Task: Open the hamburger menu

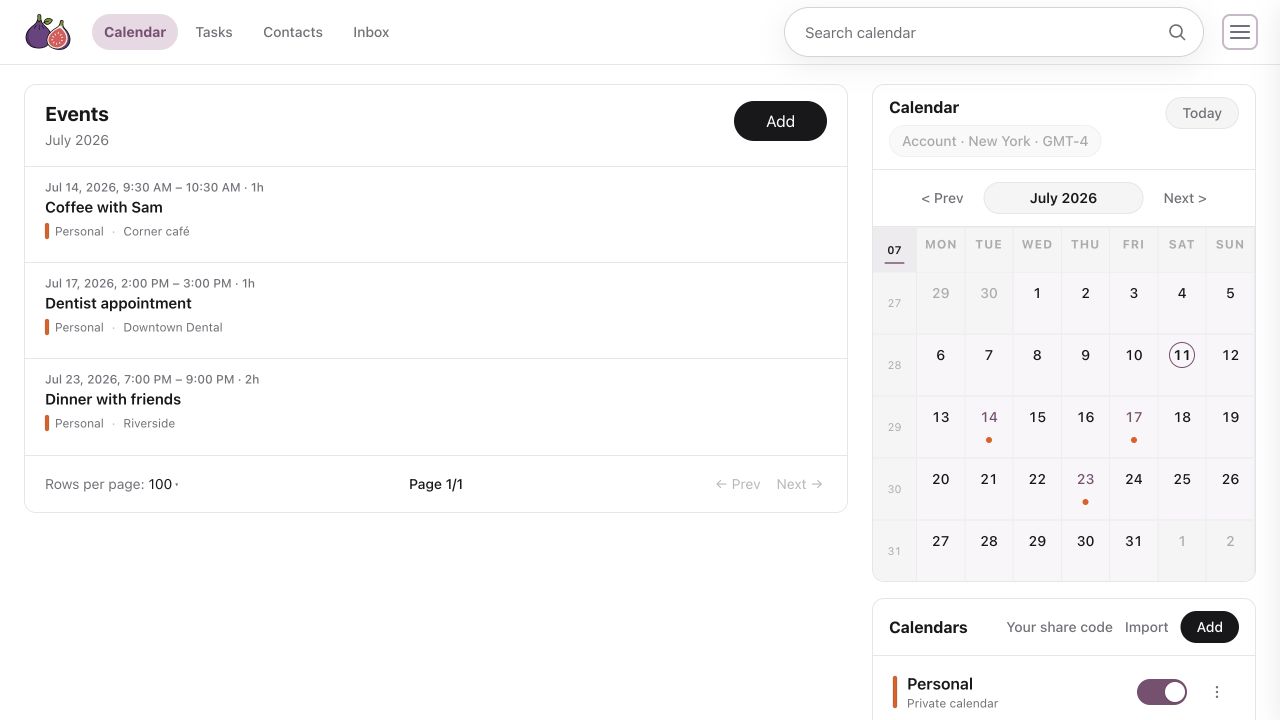Action: pyautogui.click(x=1240, y=32)
